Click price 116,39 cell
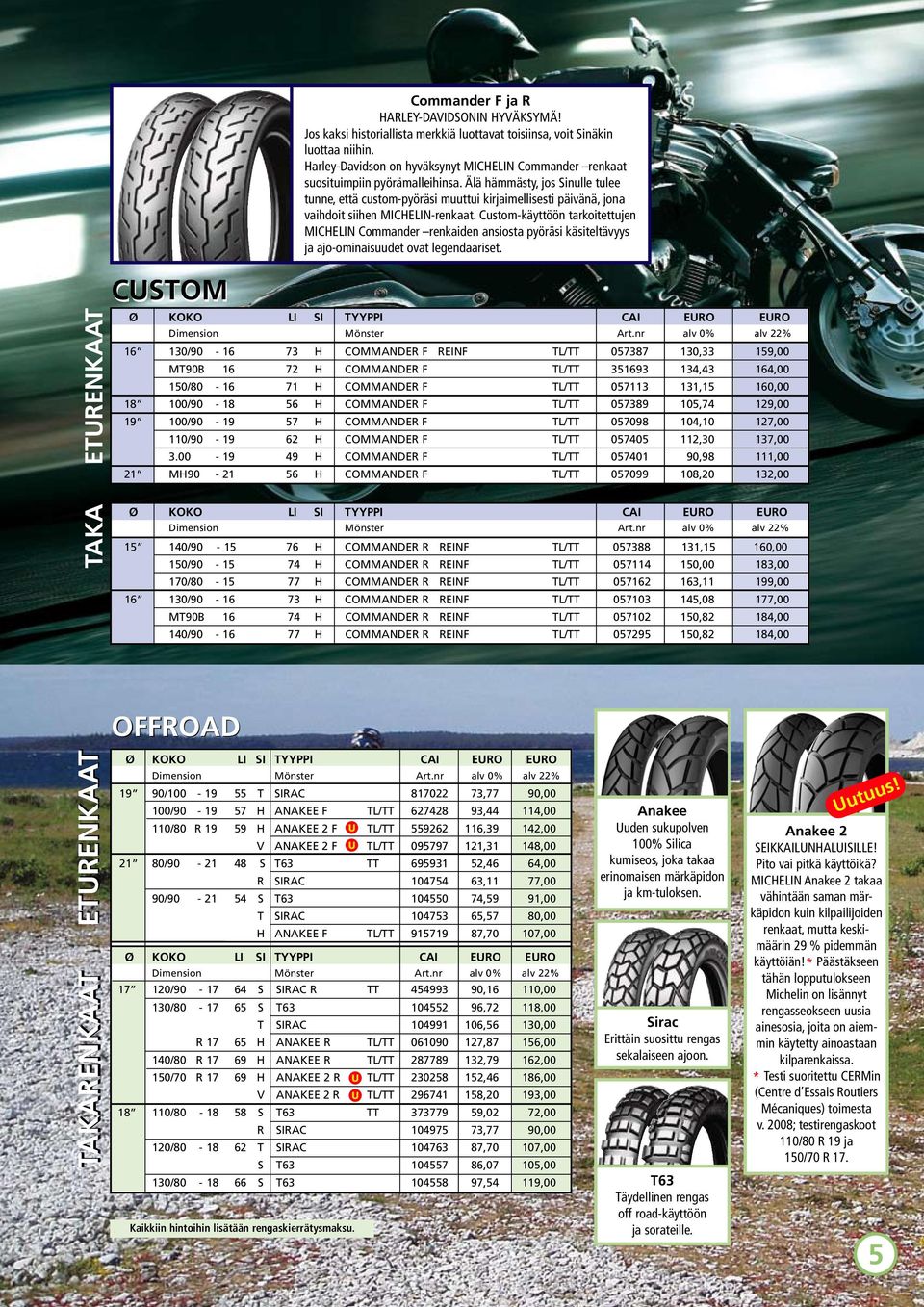924x1307 pixels. pyautogui.click(x=482, y=829)
